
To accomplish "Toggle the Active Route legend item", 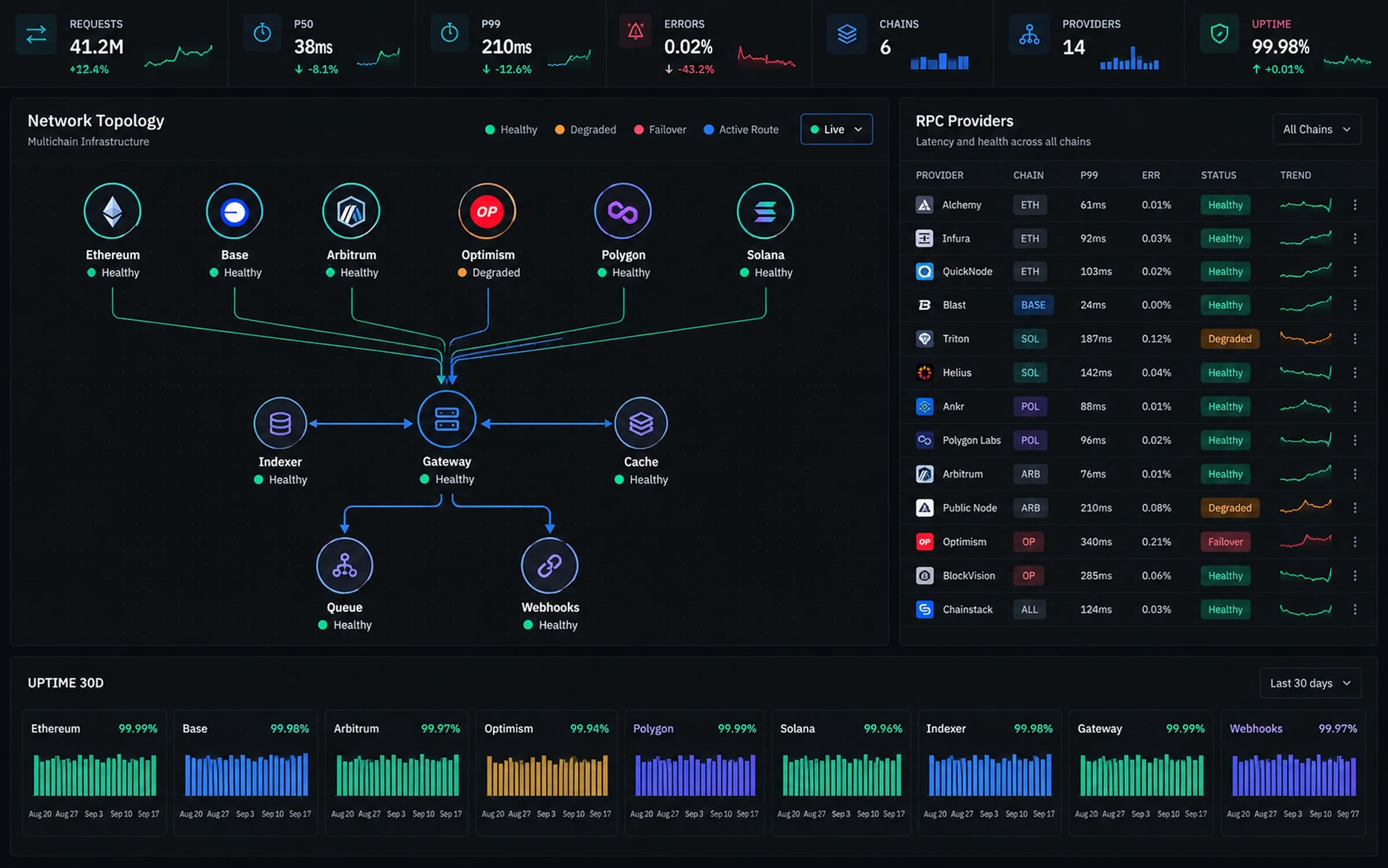I will point(741,130).
